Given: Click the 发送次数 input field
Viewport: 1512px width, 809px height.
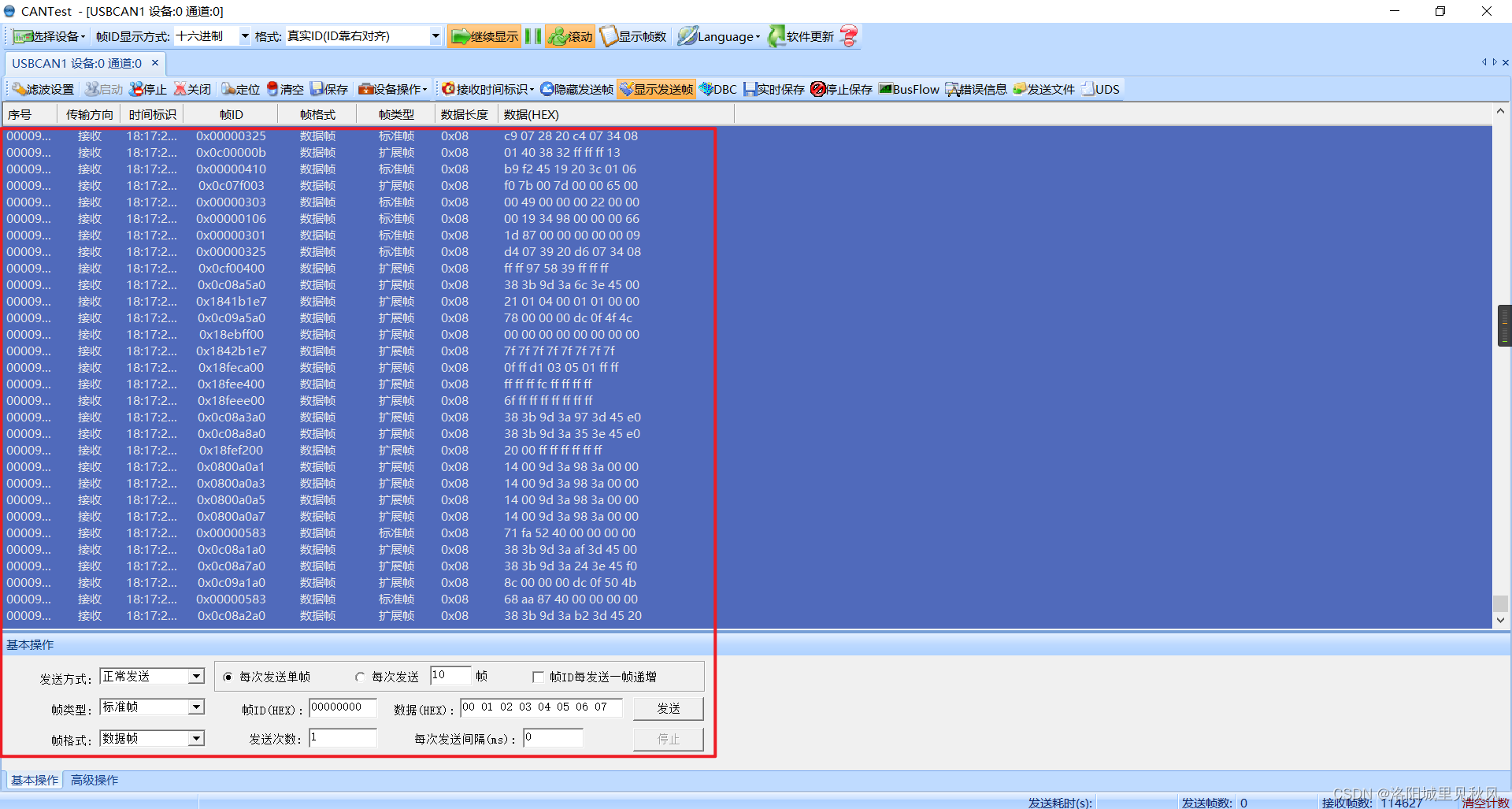Looking at the screenshot, I should [x=343, y=738].
